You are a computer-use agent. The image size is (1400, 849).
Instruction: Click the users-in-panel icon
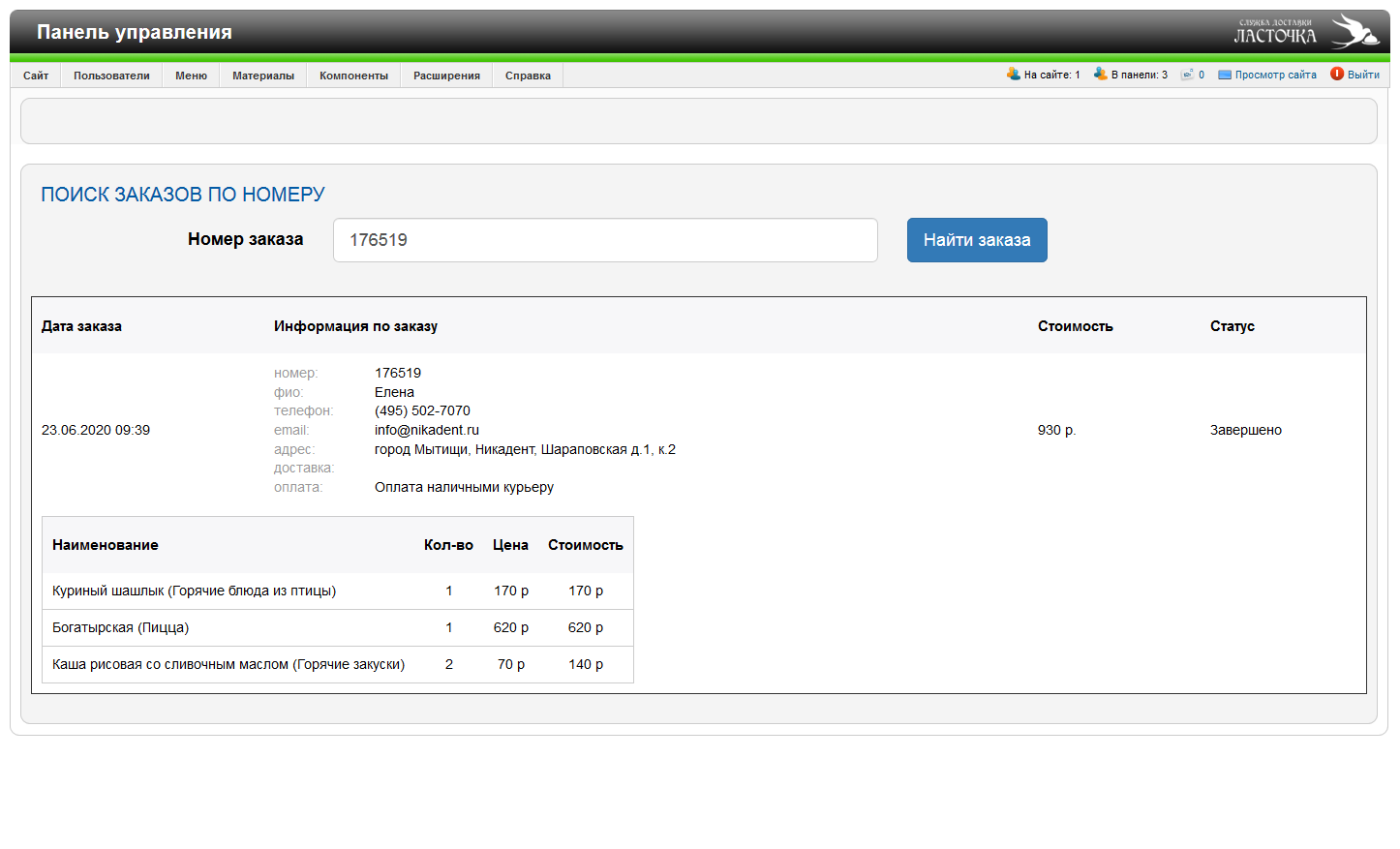(1101, 74)
